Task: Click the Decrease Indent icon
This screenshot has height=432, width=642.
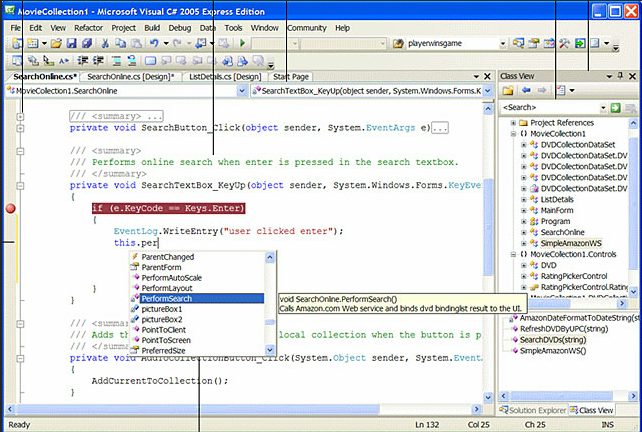Action: (x=83, y=61)
